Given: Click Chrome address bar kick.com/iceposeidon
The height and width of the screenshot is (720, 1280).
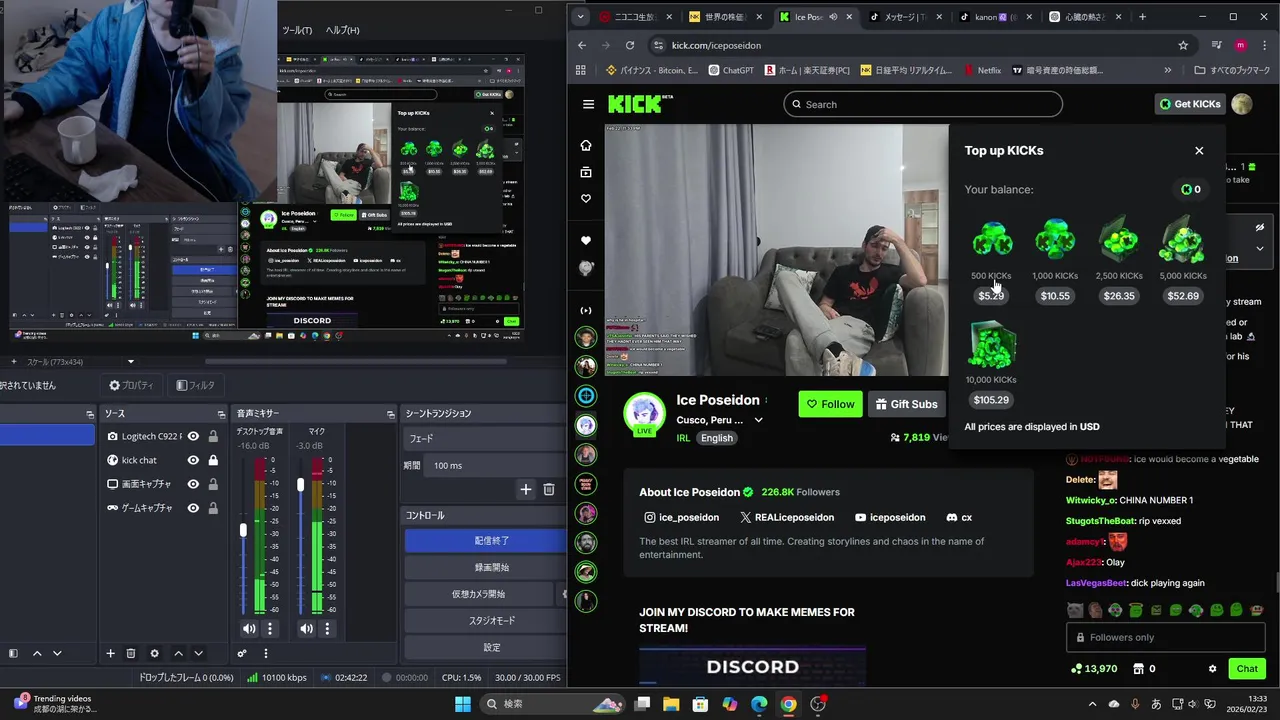Looking at the screenshot, I should 716,45.
